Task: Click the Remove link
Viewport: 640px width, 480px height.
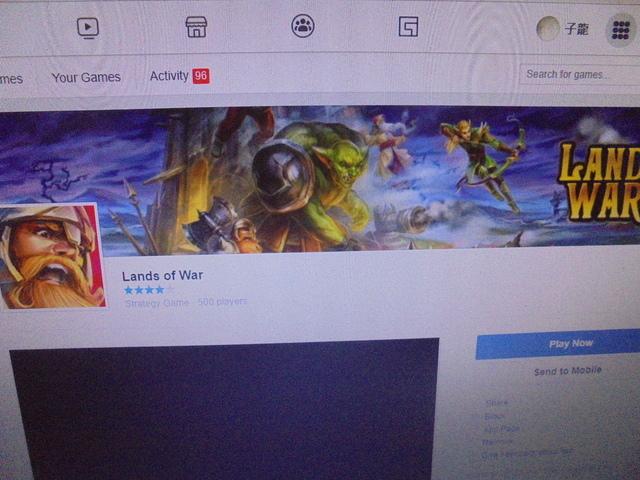Action: pos(498,442)
